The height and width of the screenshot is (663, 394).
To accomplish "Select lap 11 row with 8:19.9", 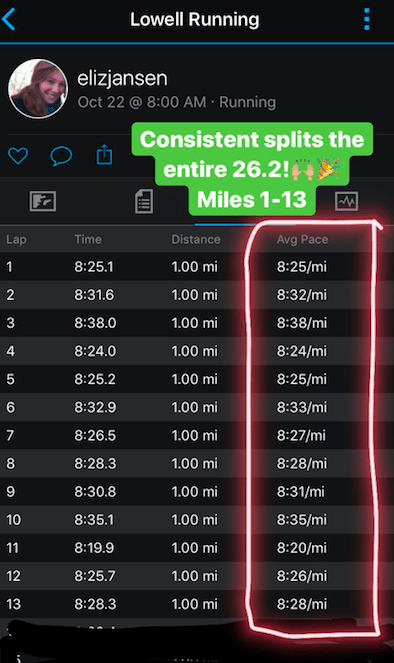I will pos(197,548).
